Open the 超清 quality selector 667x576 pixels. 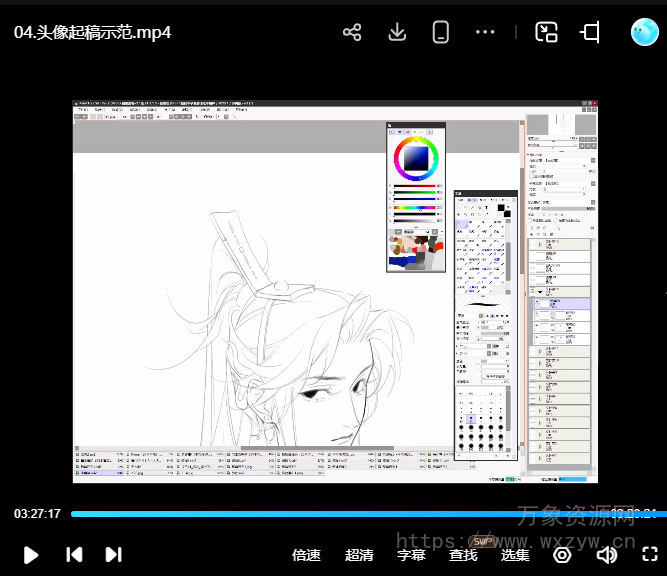pyautogui.click(x=359, y=555)
